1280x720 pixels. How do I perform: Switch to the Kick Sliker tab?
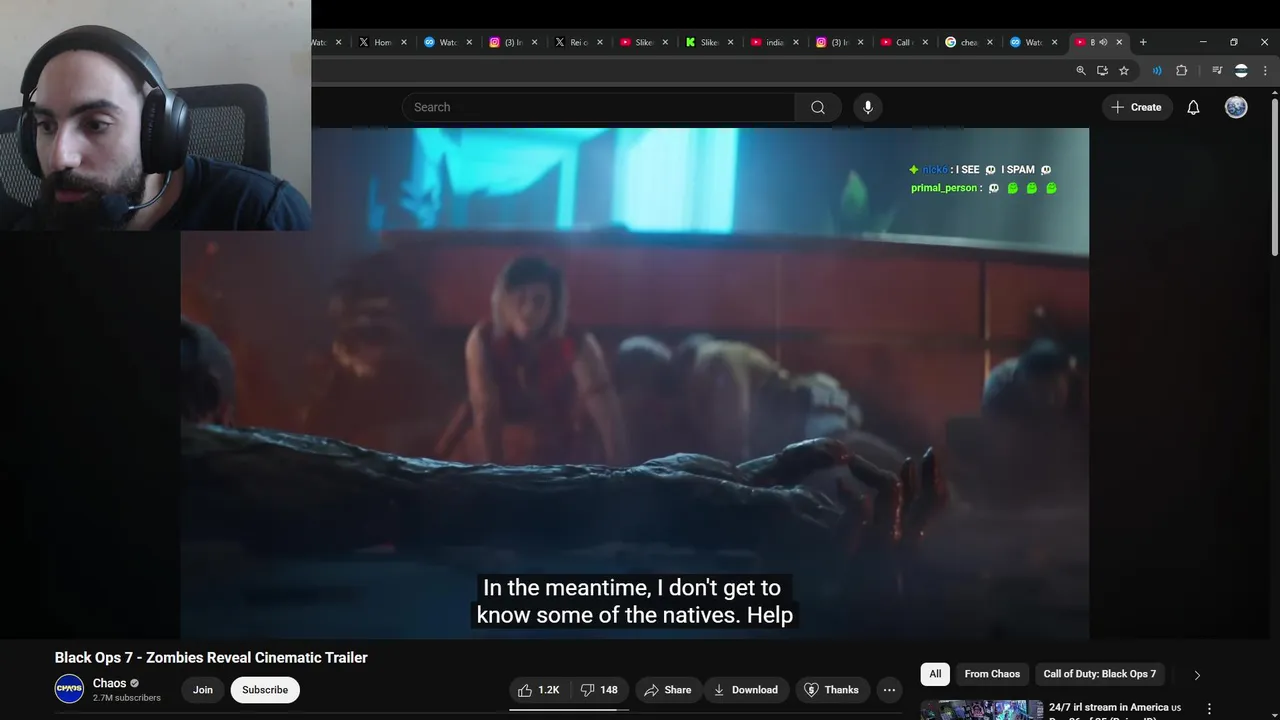709,42
